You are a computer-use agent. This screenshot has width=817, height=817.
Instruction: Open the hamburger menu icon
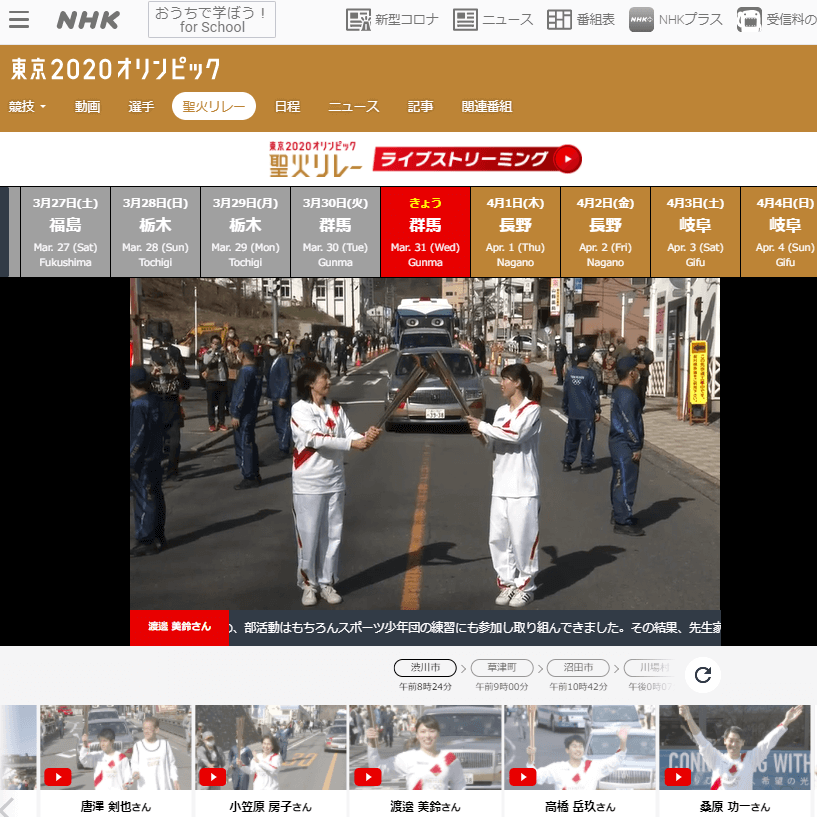(18, 19)
